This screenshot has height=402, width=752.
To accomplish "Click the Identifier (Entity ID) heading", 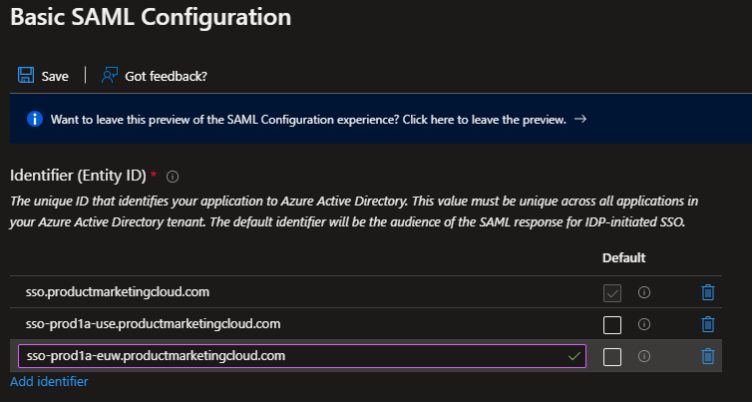I will click(78, 176).
